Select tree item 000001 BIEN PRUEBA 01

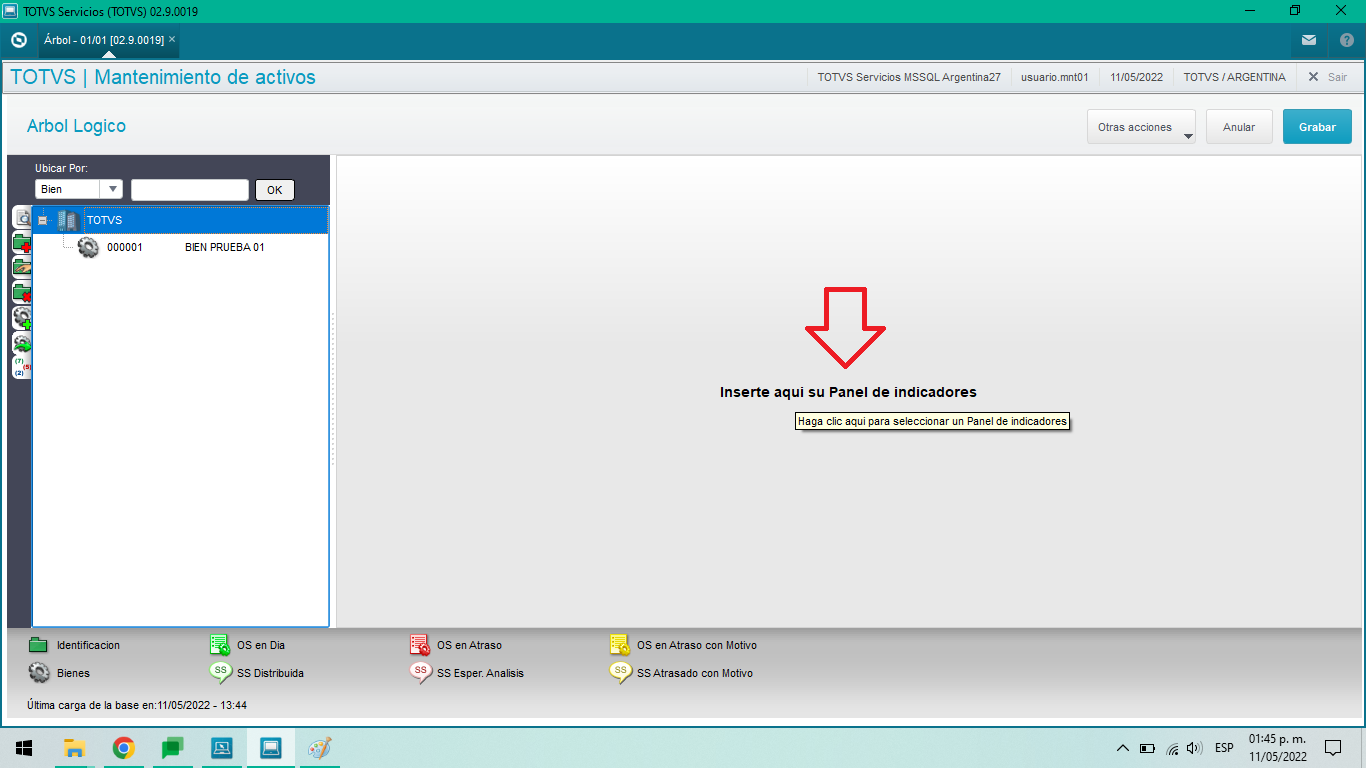coord(180,247)
